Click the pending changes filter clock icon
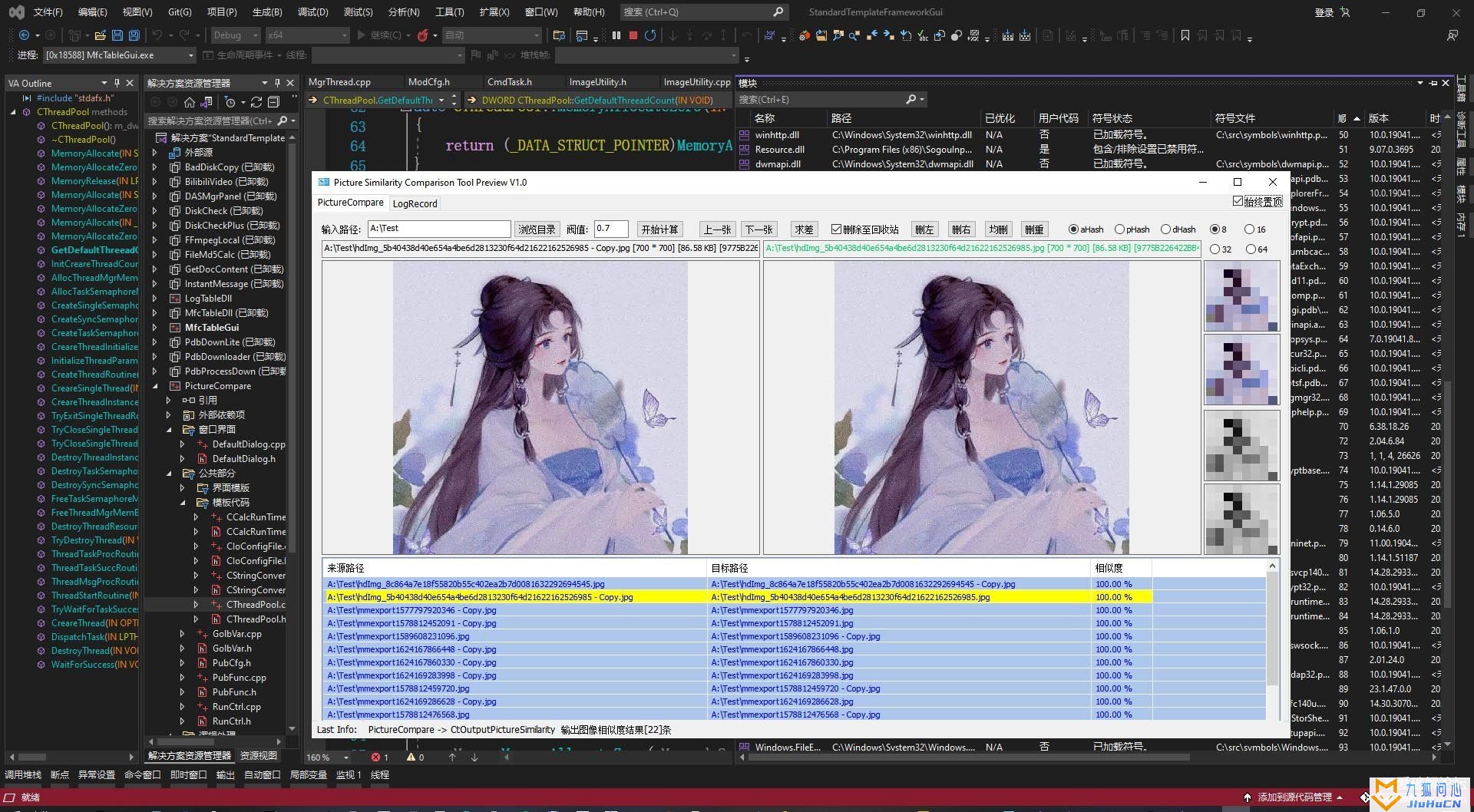Viewport: 1474px width, 812px height. click(230, 102)
